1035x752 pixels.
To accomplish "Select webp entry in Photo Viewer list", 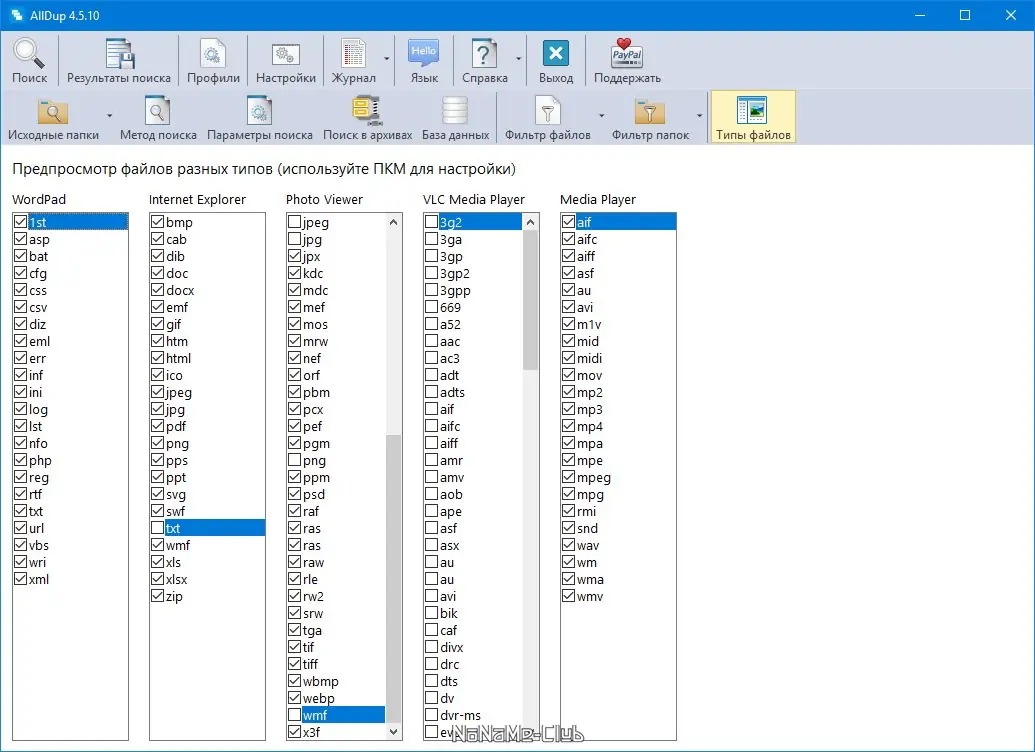I will [318, 699].
